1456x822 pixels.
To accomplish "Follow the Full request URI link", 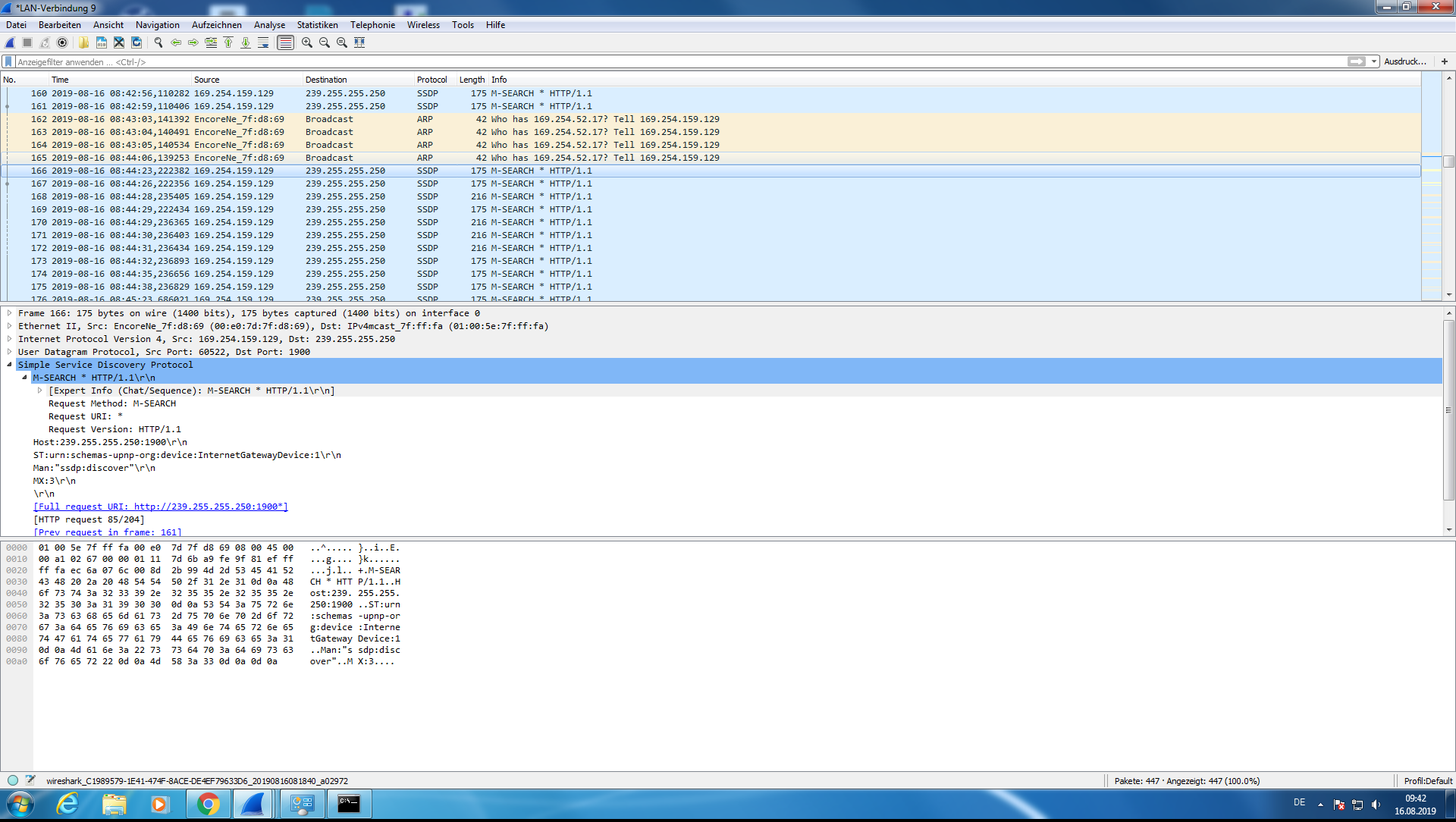I will pyautogui.click(x=161, y=507).
